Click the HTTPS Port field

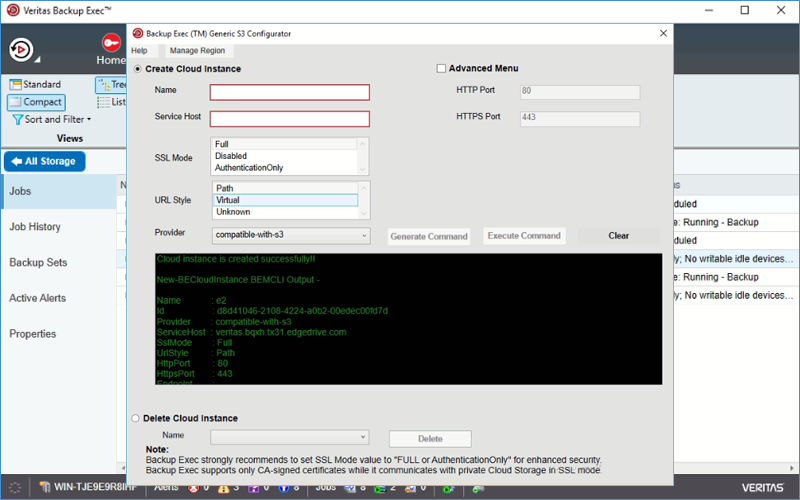580,118
